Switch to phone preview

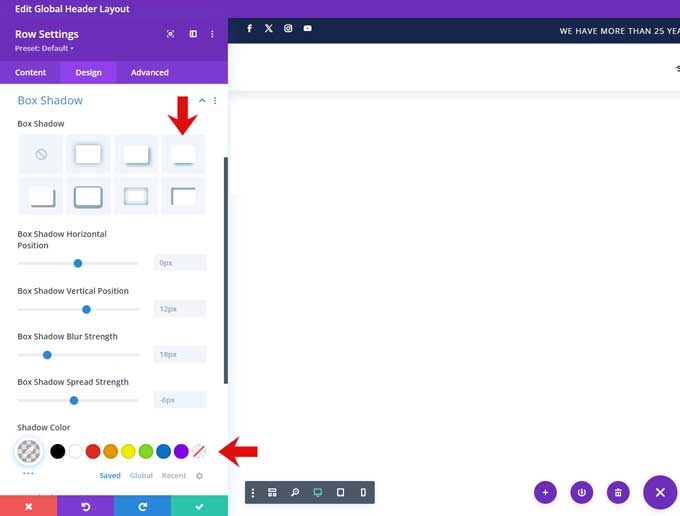363,493
